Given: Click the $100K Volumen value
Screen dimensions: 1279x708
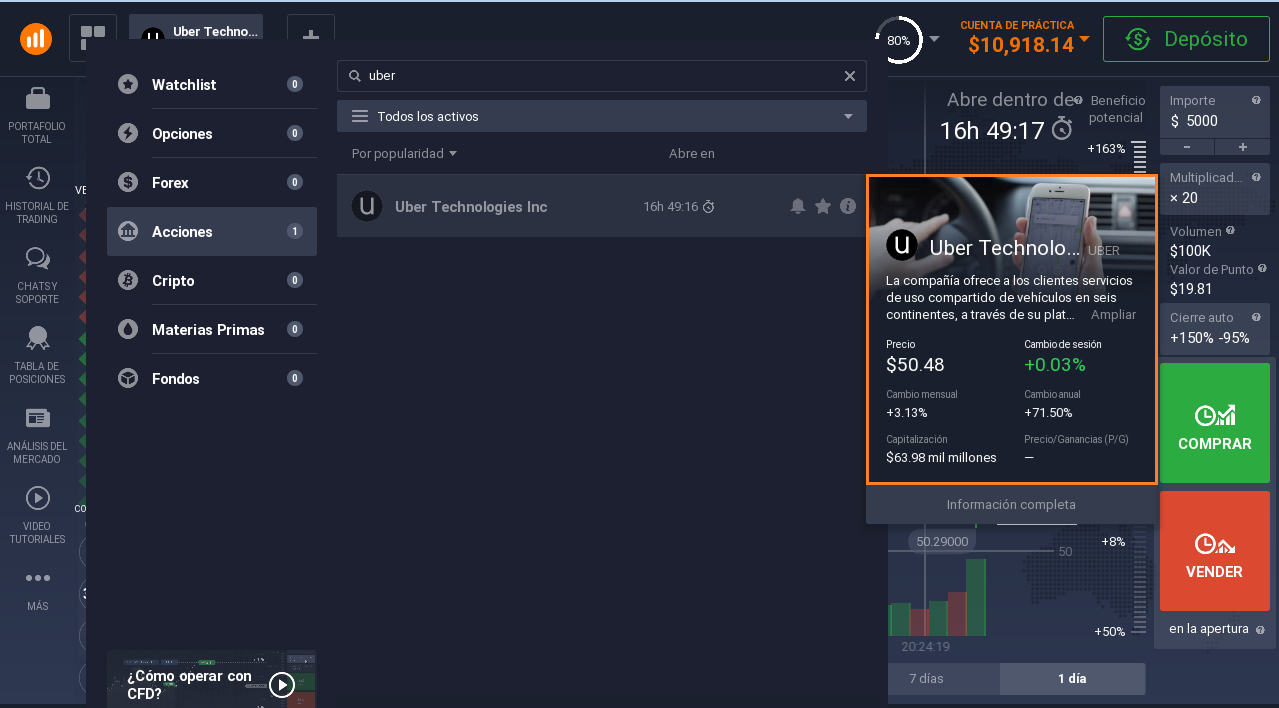Looking at the screenshot, I should [1190, 250].
